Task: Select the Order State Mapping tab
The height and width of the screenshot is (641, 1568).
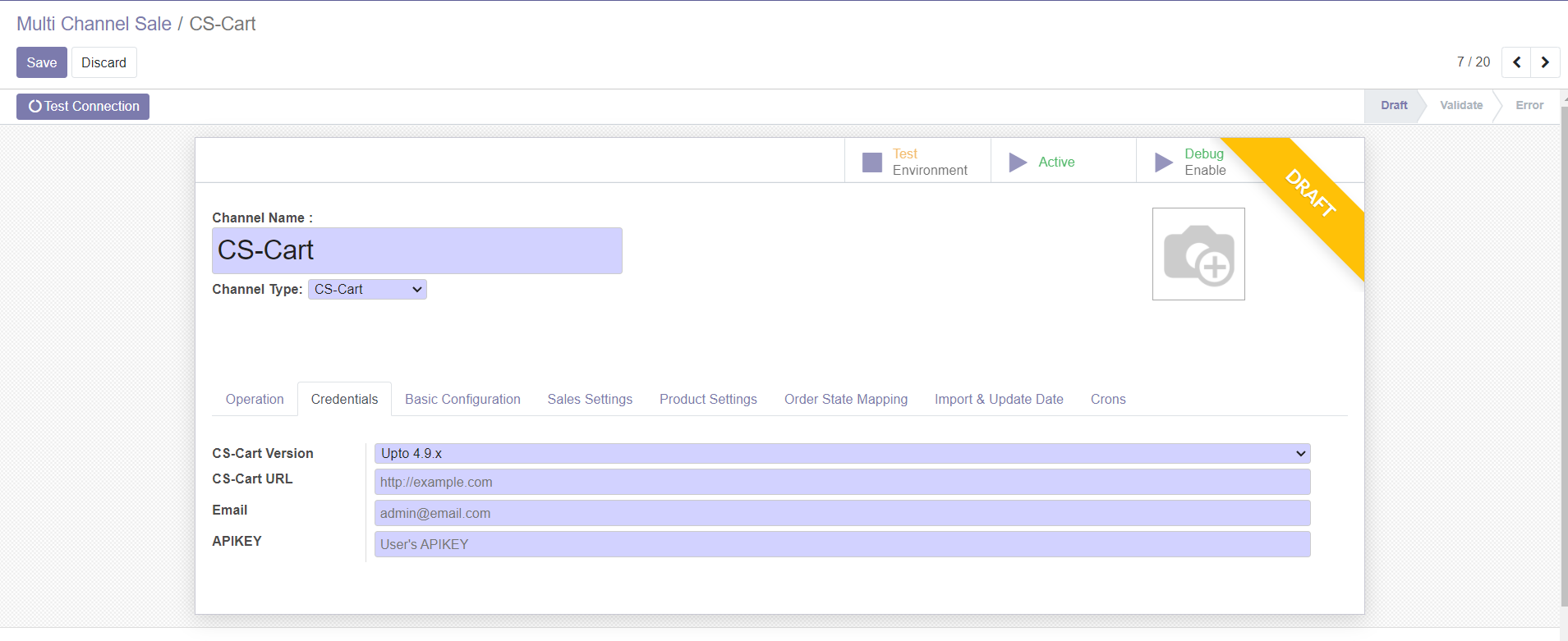Action: (845, 400)
